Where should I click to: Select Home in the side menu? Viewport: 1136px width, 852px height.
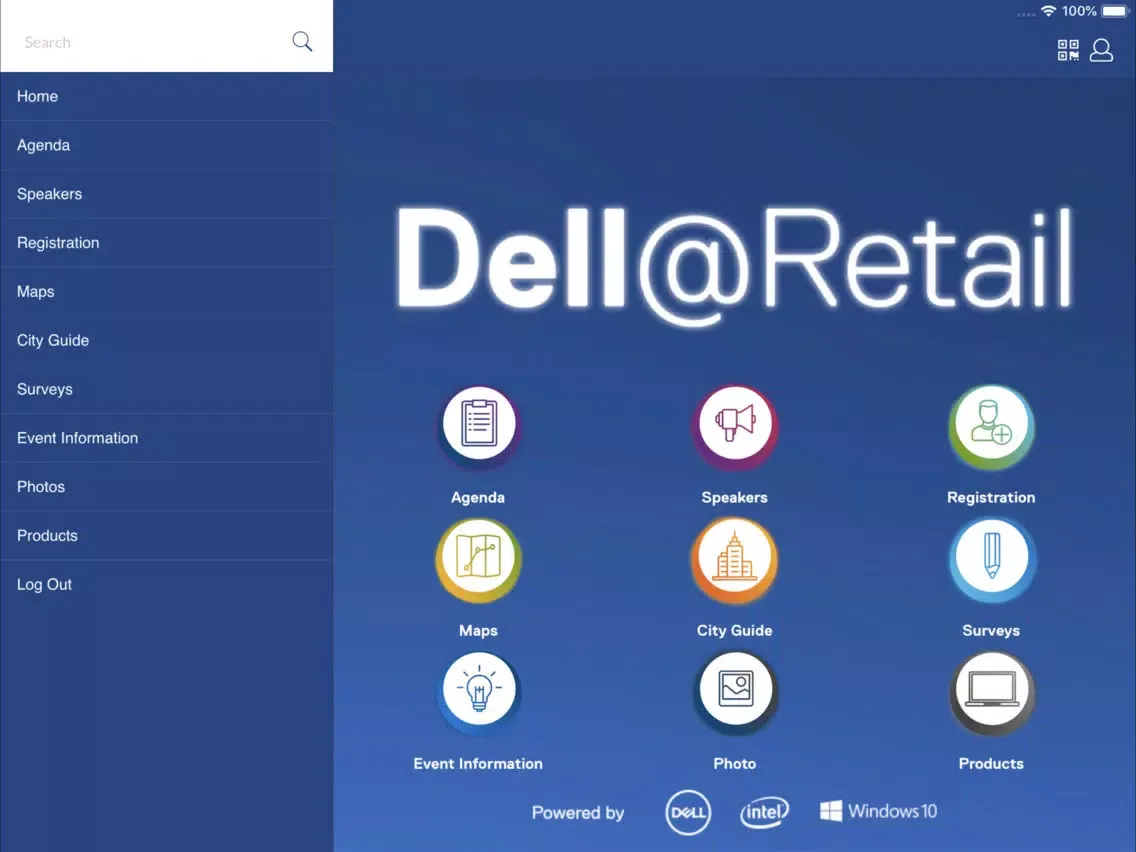(x=167, y=96)
